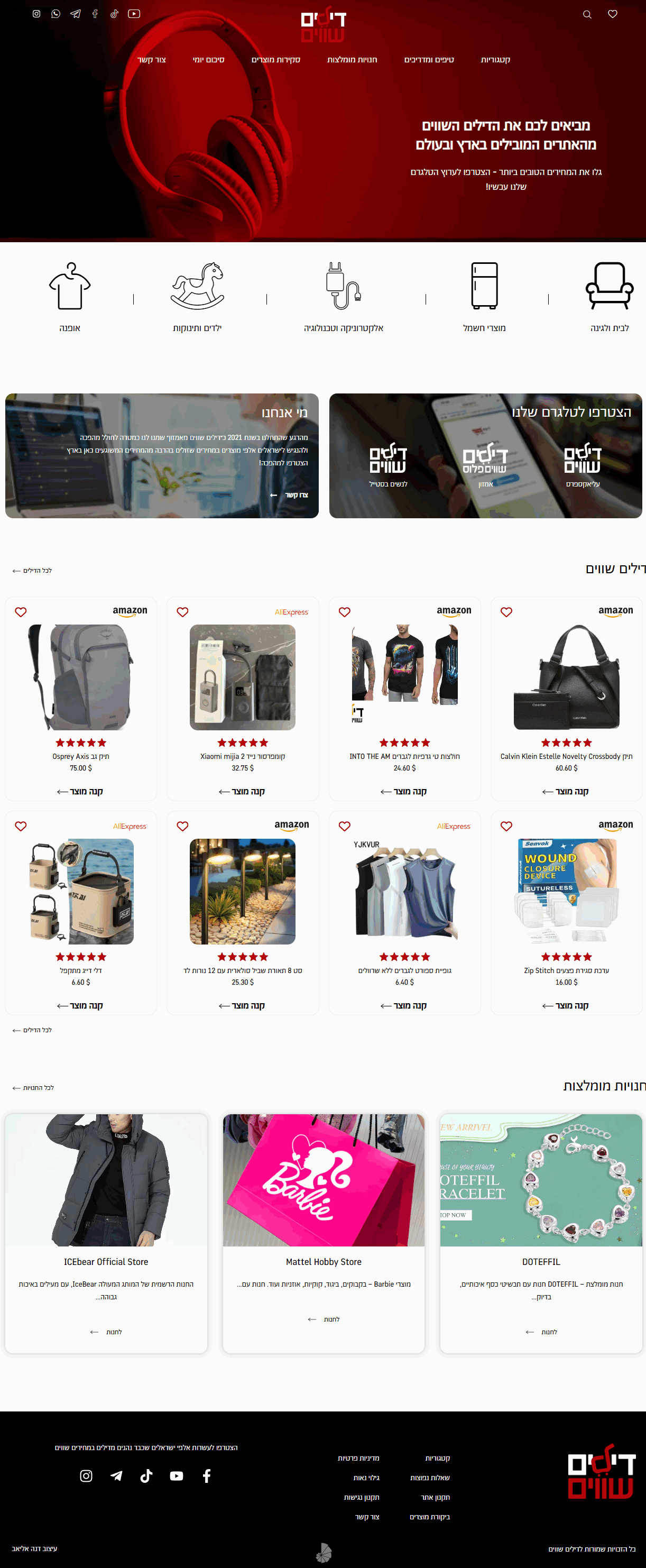Click the DOTEFFIL bracelet store banner image
This screenshot has height=1568, width=646.
tap(541, 1180)
